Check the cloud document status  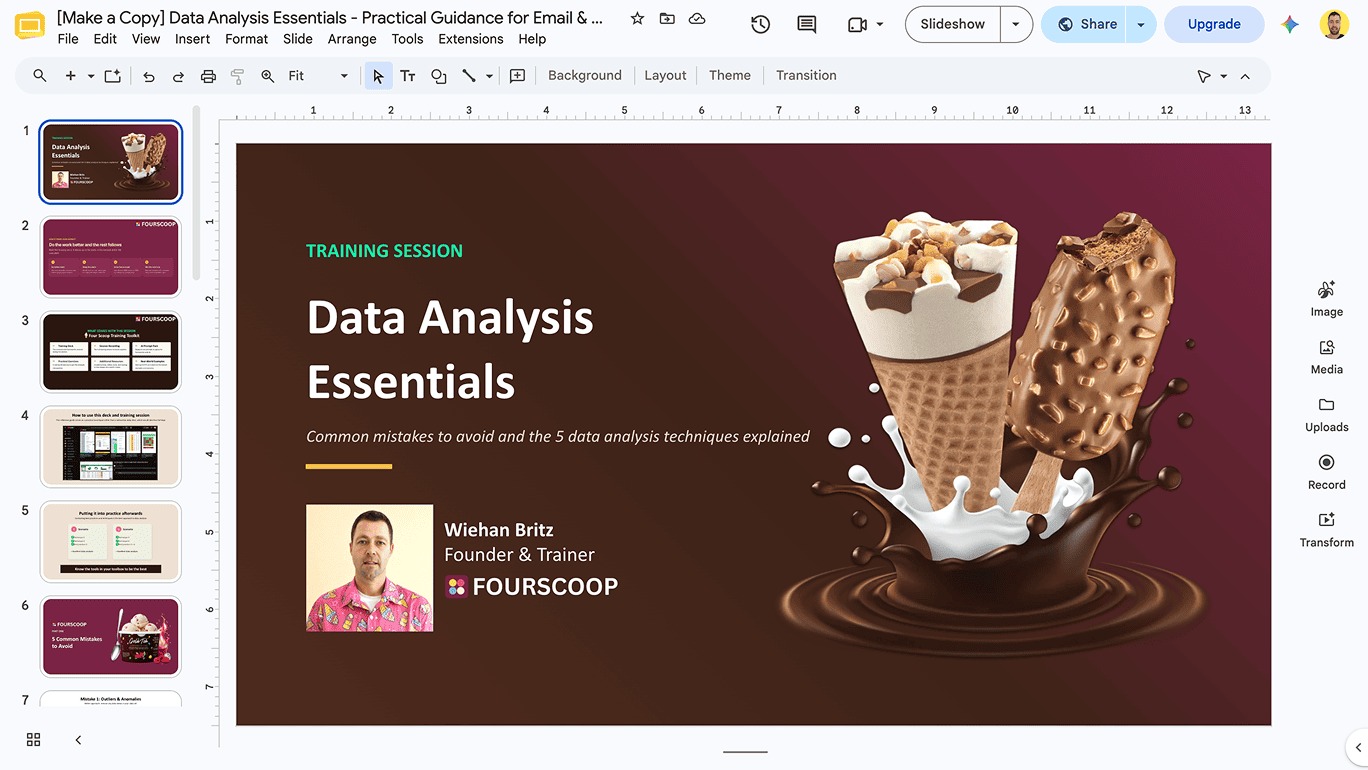click(697, 19)
